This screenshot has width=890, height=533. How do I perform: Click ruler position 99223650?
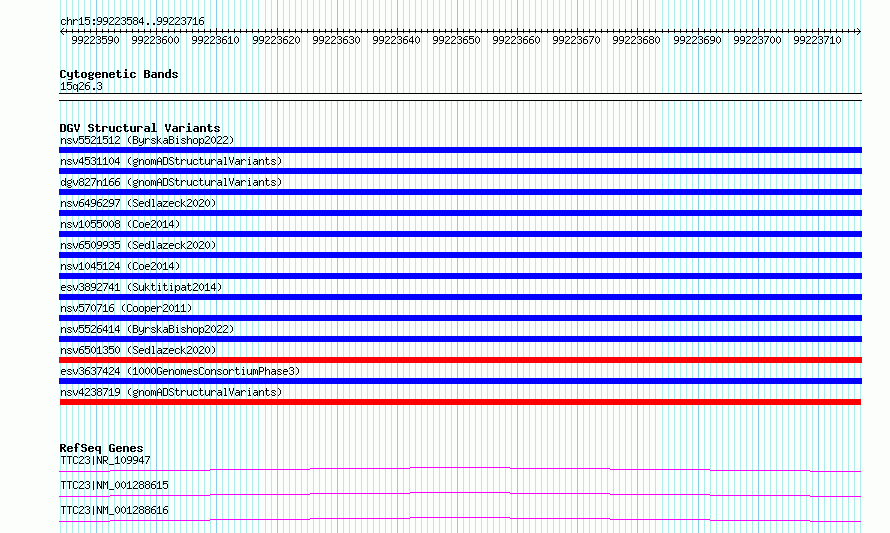coord(456,40)
